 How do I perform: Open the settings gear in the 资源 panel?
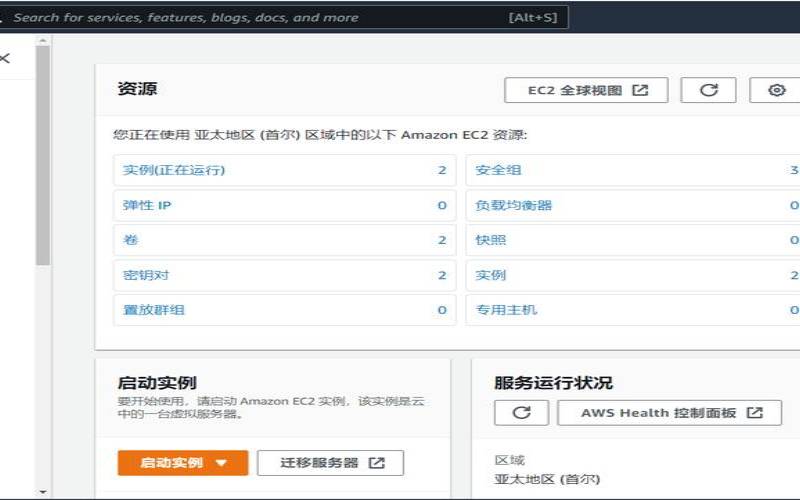point(776,90)
